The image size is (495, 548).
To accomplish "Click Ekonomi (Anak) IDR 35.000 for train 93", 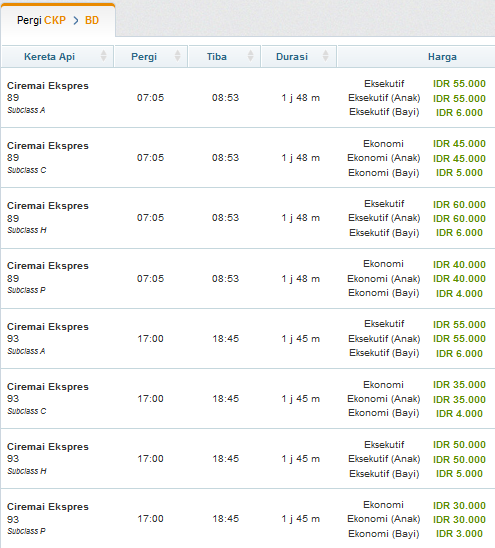I will 459,400.
